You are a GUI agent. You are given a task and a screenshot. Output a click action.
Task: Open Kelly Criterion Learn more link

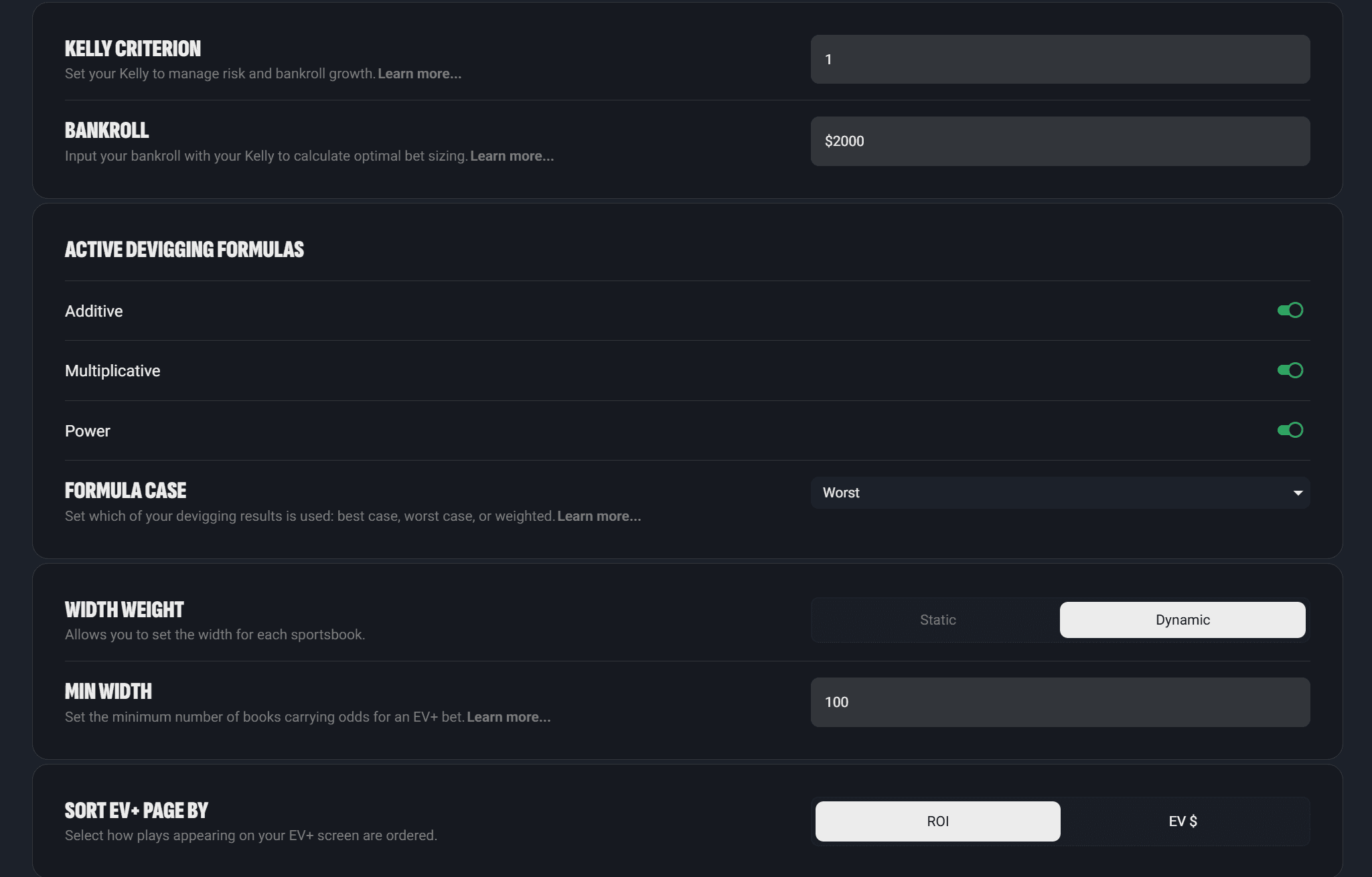[419, 74]
